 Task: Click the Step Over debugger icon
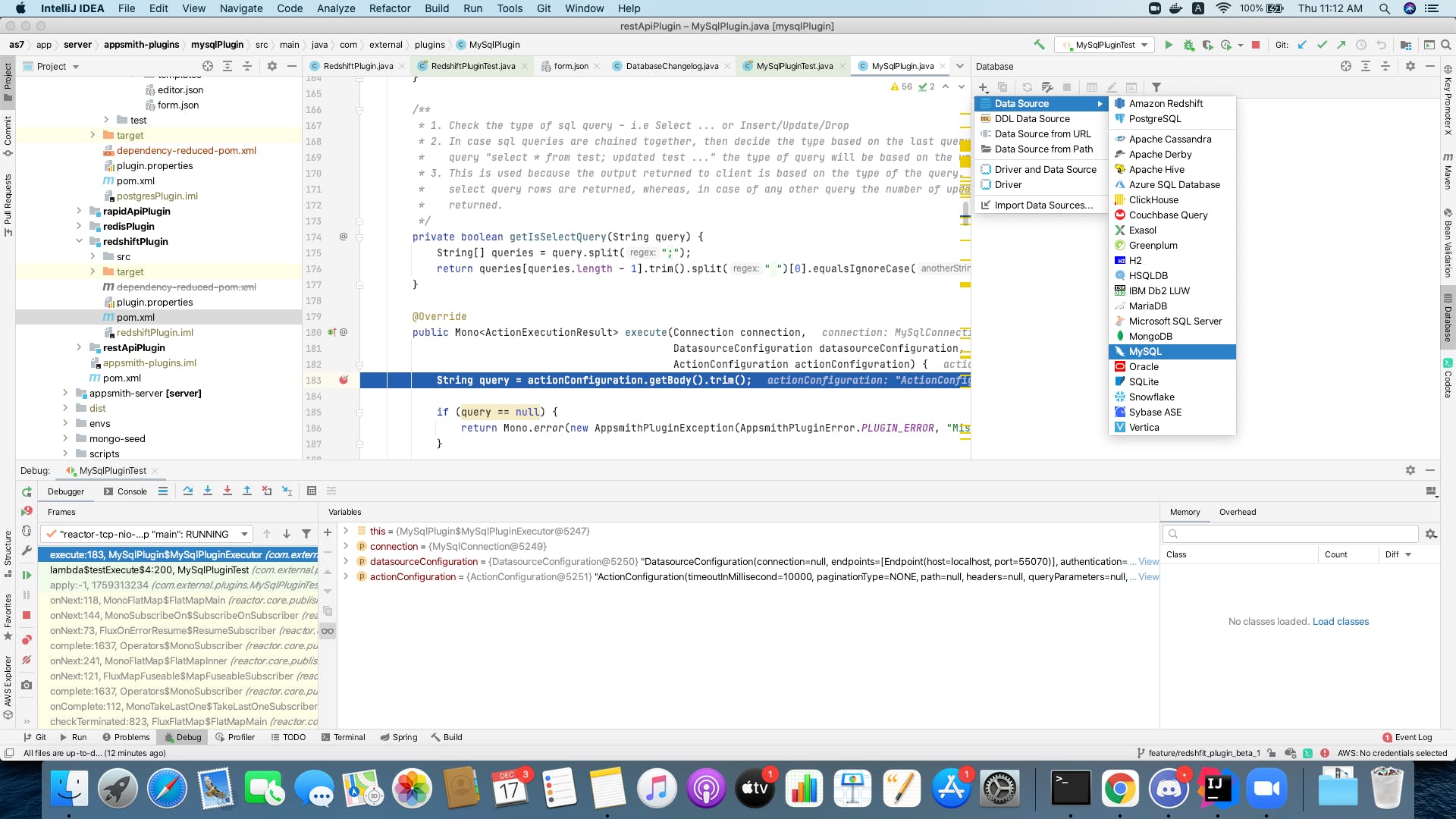click(x=188, y=491)
